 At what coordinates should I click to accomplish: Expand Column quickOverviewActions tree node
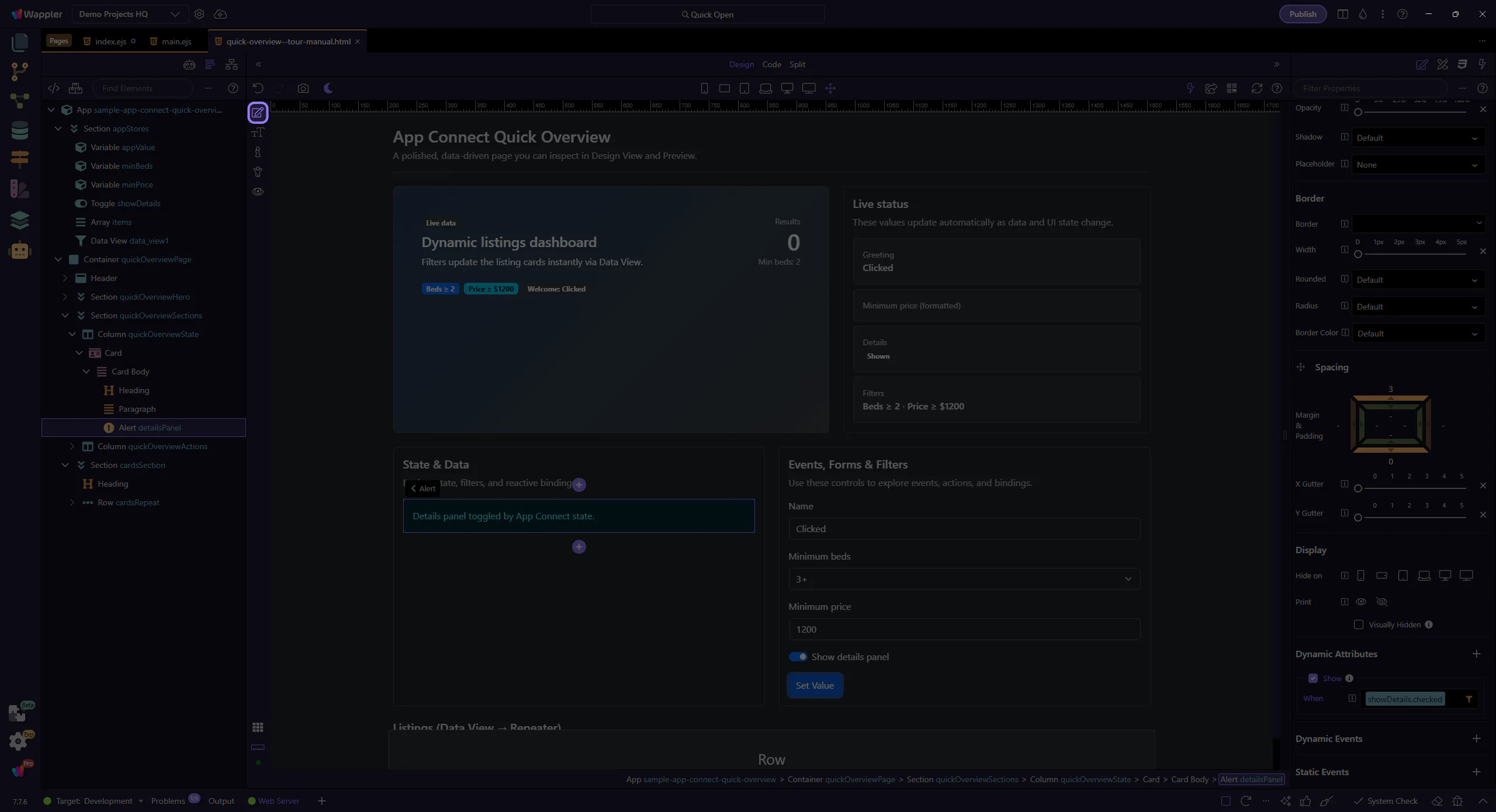tap(72, 446)
